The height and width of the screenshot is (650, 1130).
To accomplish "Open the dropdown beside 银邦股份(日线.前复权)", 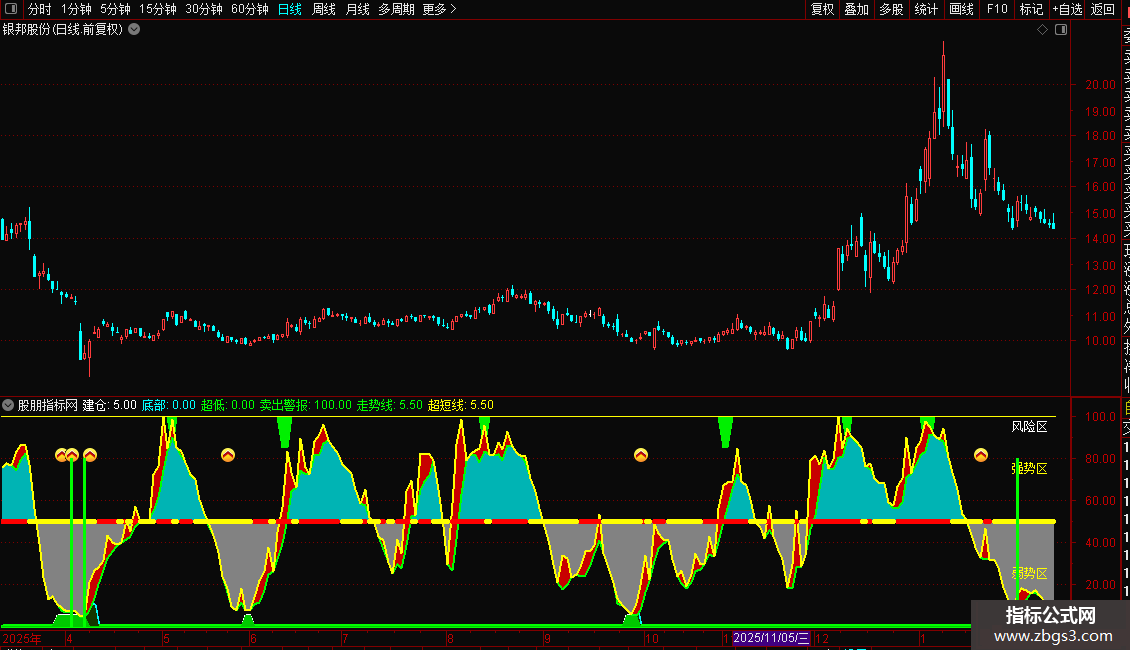I will tap(134, 30).
